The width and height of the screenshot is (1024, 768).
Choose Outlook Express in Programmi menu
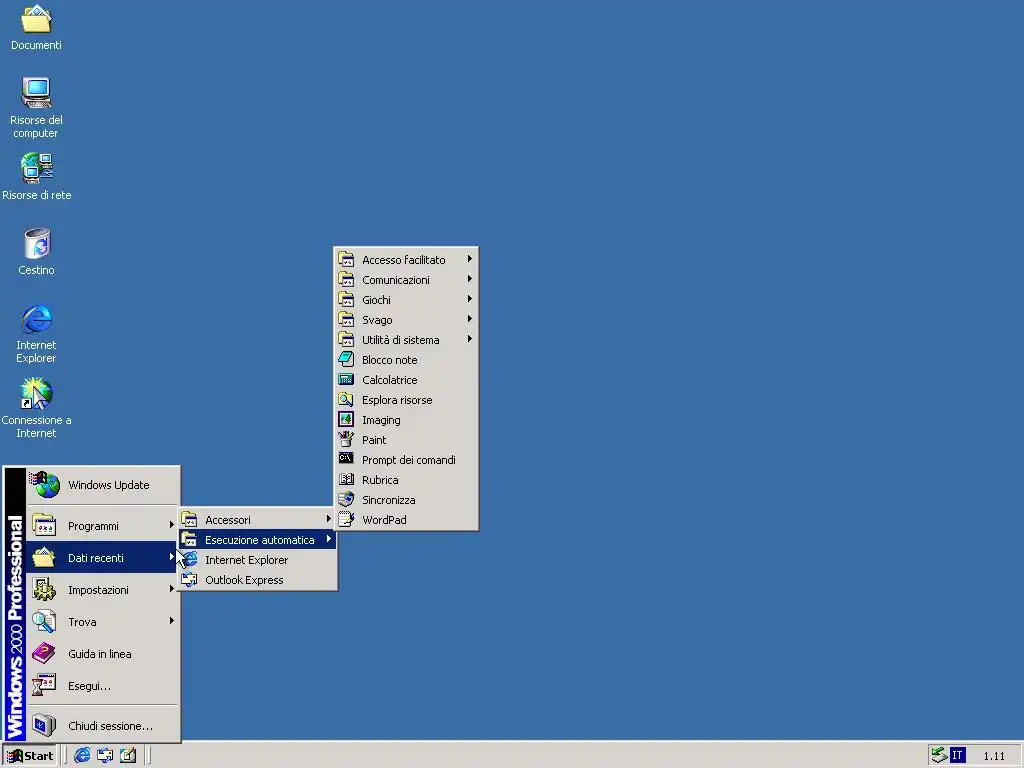(x=258, y=580)
